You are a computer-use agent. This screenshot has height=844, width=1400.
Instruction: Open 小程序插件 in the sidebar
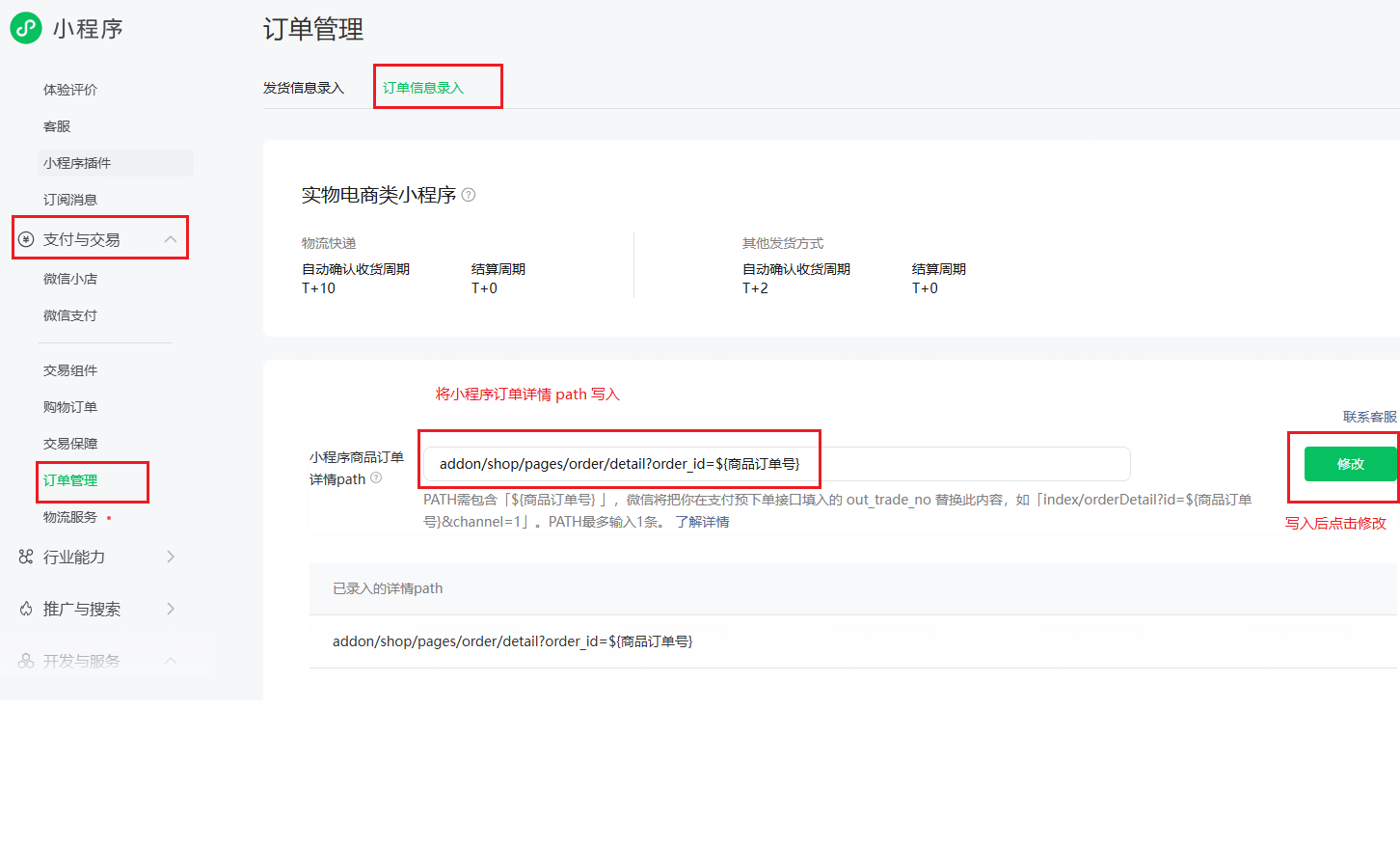(77, 163)
